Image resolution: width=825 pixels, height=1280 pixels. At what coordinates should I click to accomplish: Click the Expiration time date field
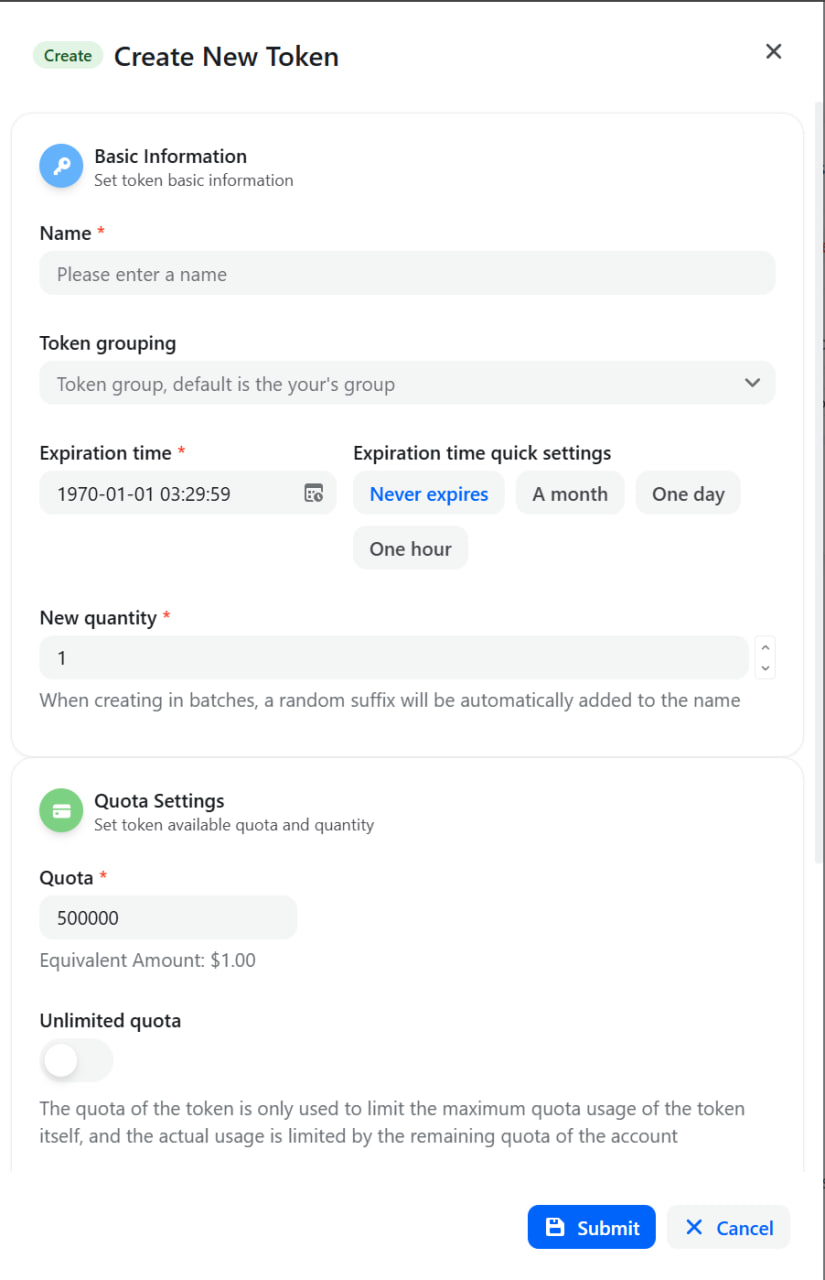188,493
